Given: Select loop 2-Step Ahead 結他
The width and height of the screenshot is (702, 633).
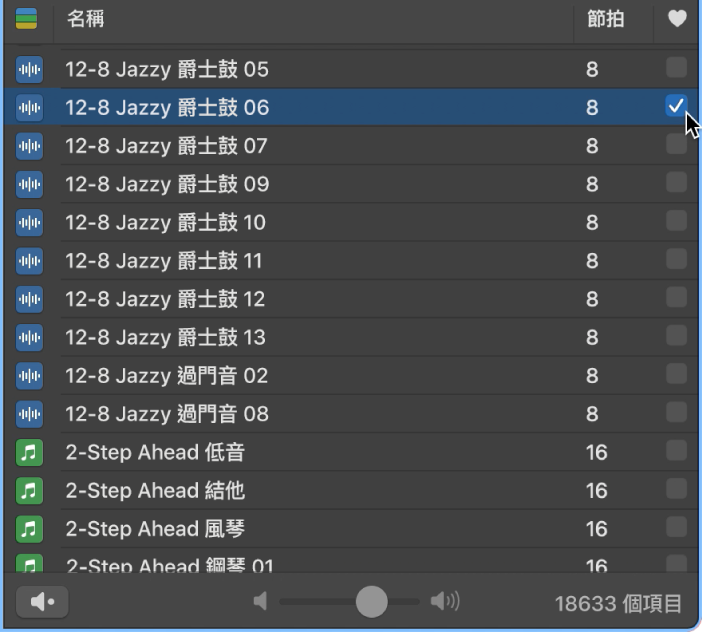Looking at the screenshot, I should click(351, 490).
